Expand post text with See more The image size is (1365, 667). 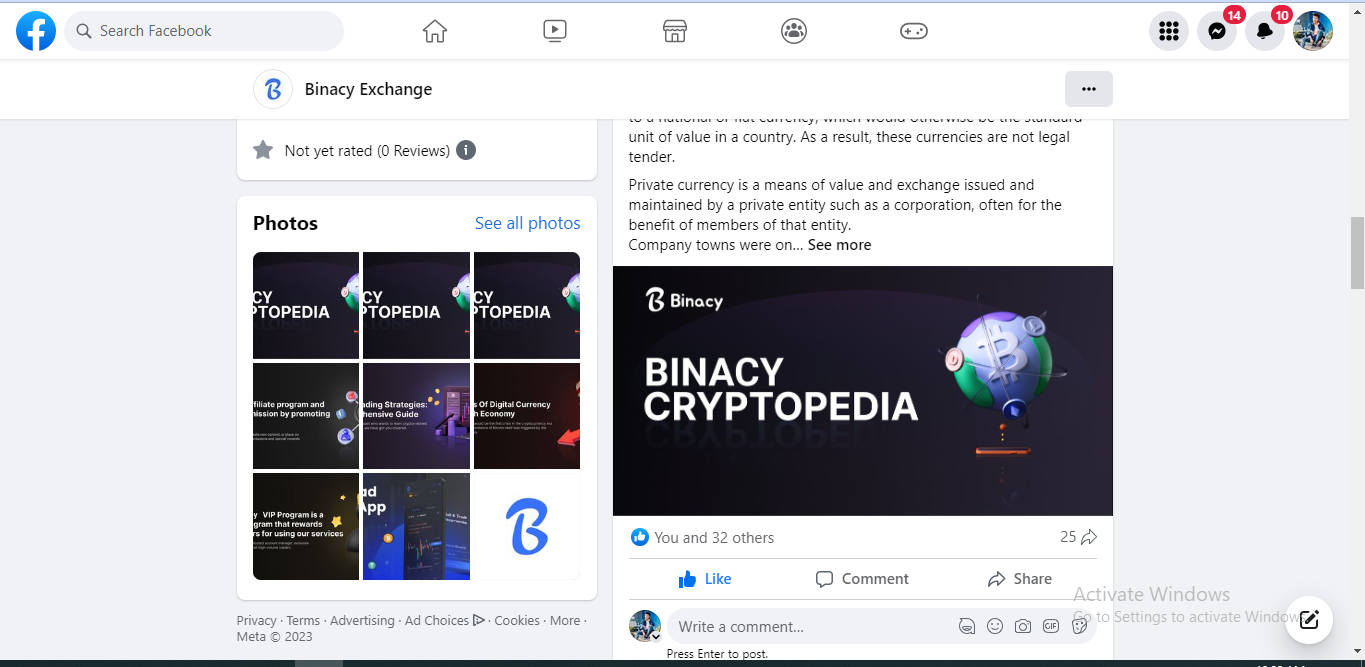(x=839, y=245)
